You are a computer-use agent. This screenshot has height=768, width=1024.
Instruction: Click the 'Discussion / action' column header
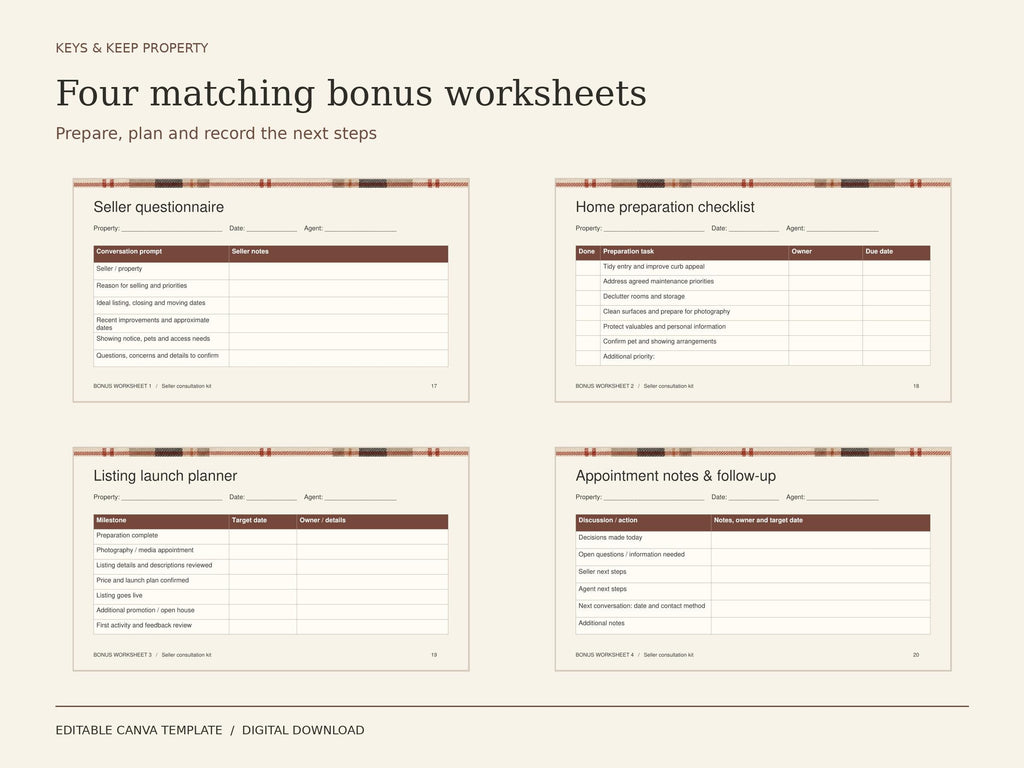(643, 521)
